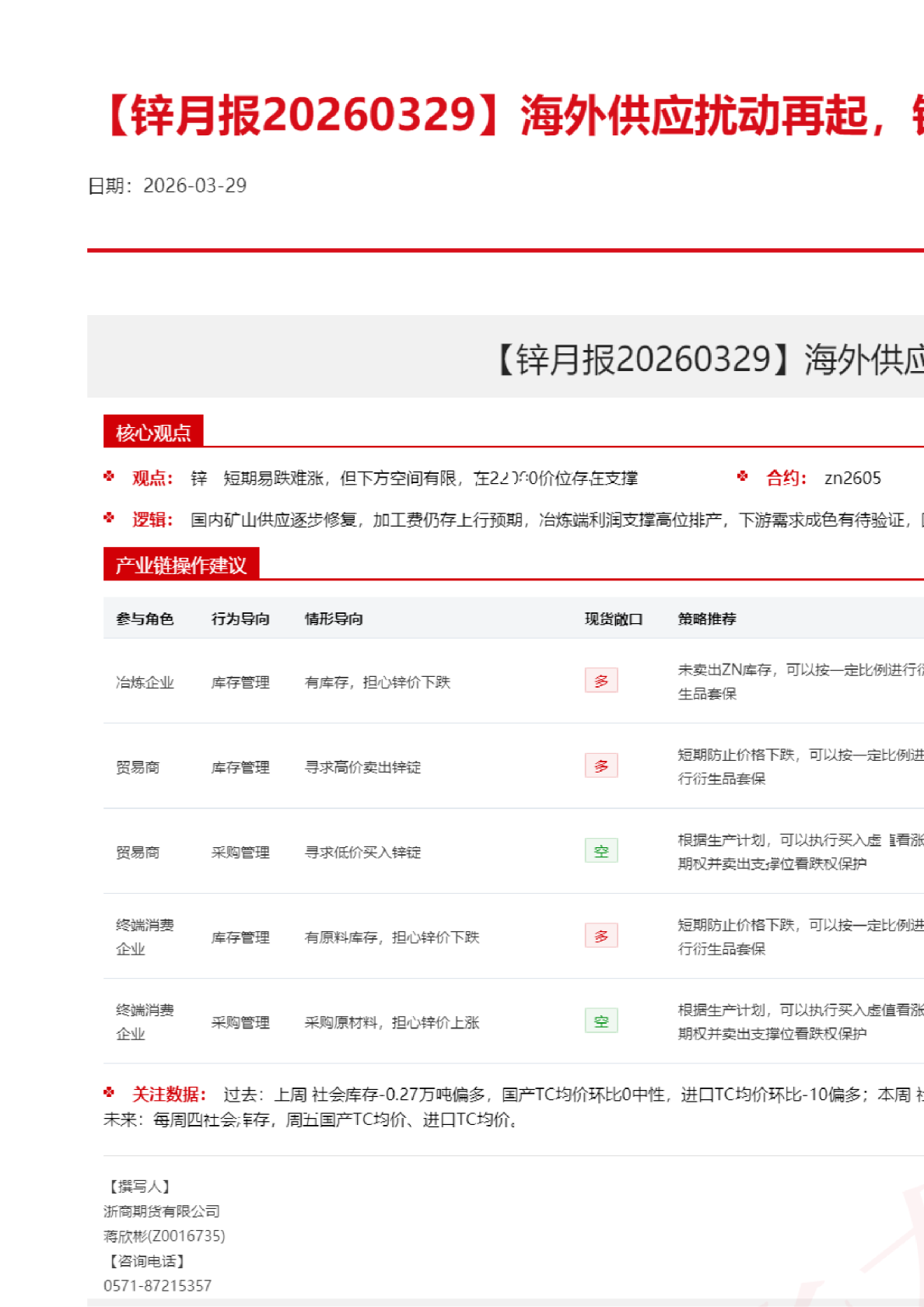Click the zn2605 contract code
This screenshot has height=1307, width=924.
[x=852, y=478]
